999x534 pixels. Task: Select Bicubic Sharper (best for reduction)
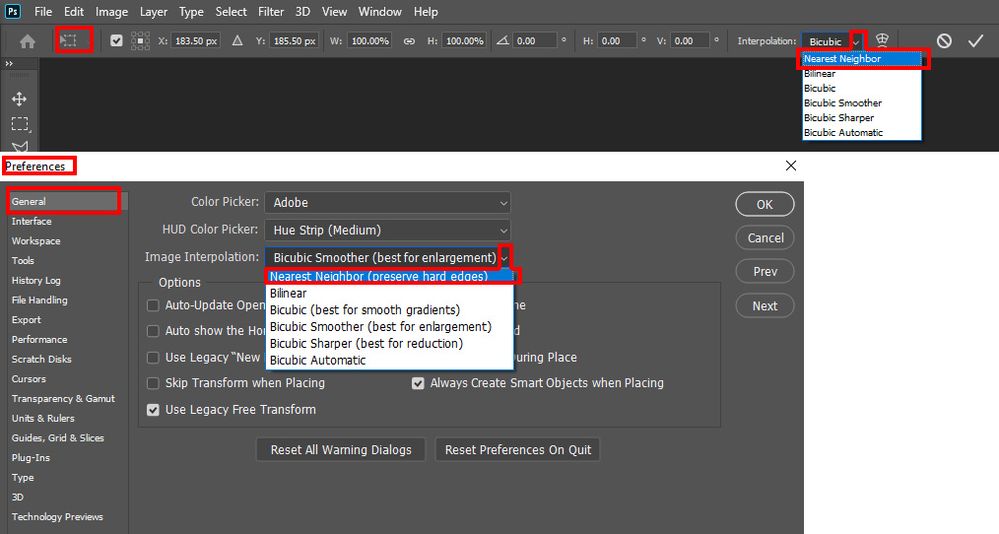coord(389,343)
